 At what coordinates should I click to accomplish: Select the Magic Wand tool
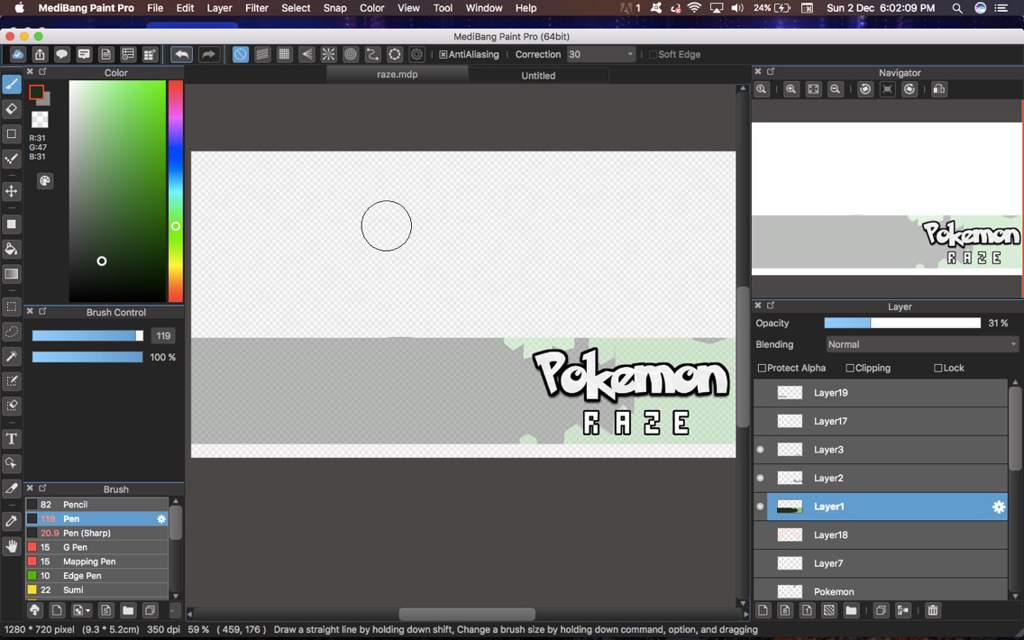[x=12, y=357]
